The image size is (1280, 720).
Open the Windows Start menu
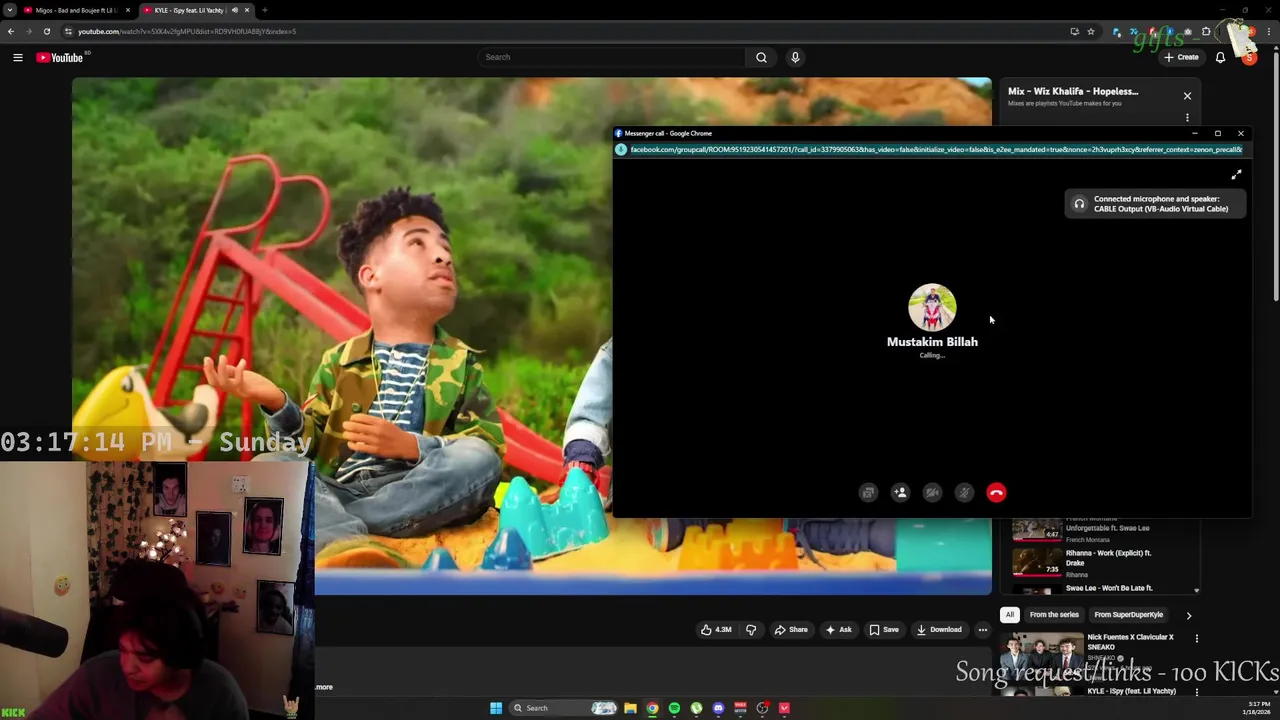[x=496, y=708]
